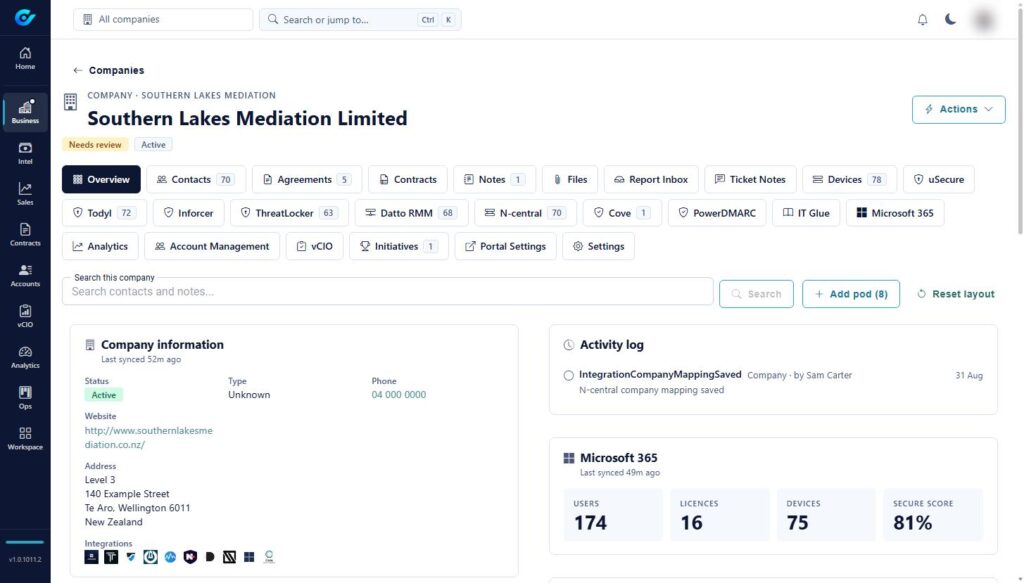Open the user profile avatar
Image resolution: width=1024 pixels, height=583 pixels.
(x=983, y=20)
